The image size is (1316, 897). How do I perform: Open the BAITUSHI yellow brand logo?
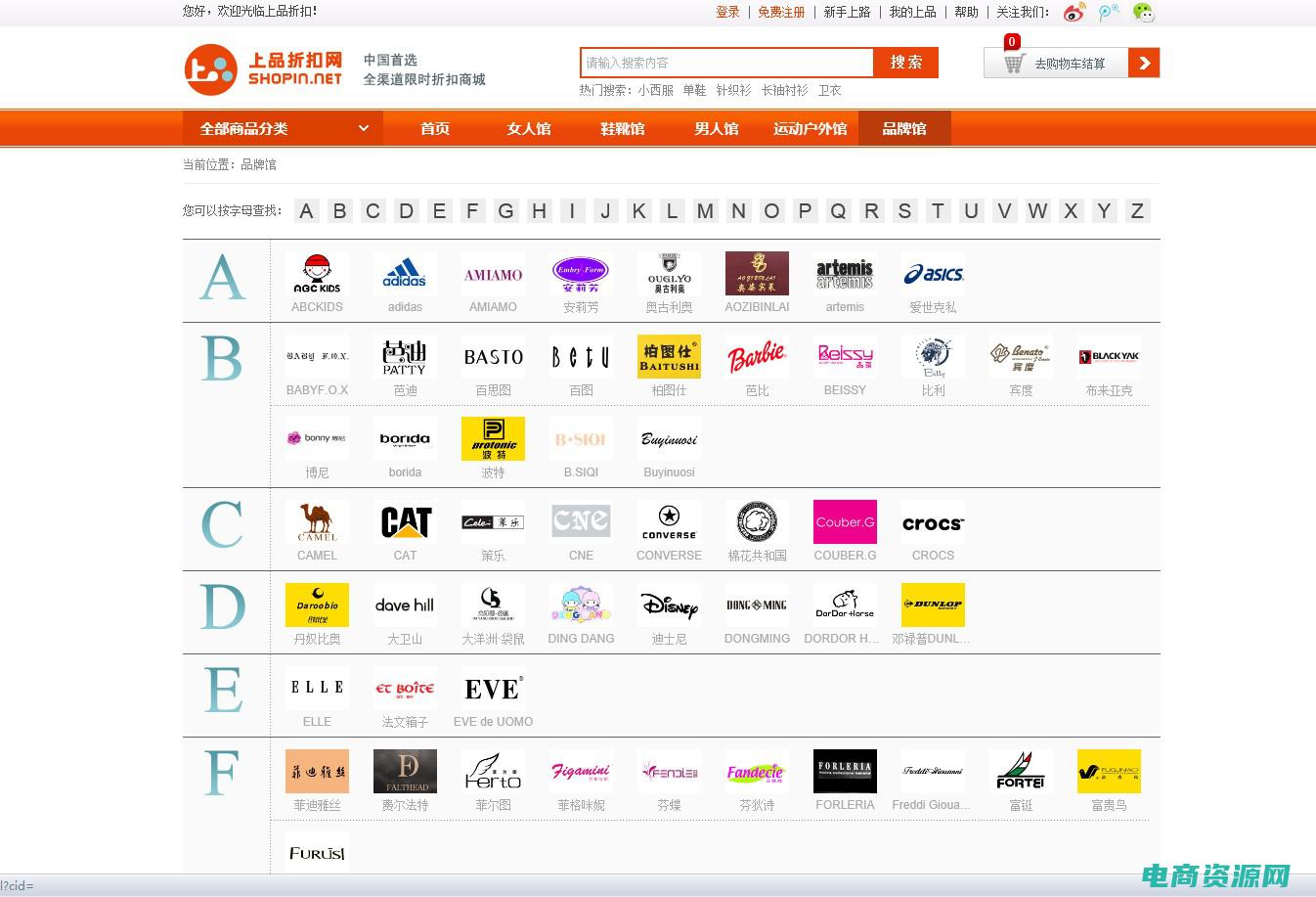[x=669, y=357]
